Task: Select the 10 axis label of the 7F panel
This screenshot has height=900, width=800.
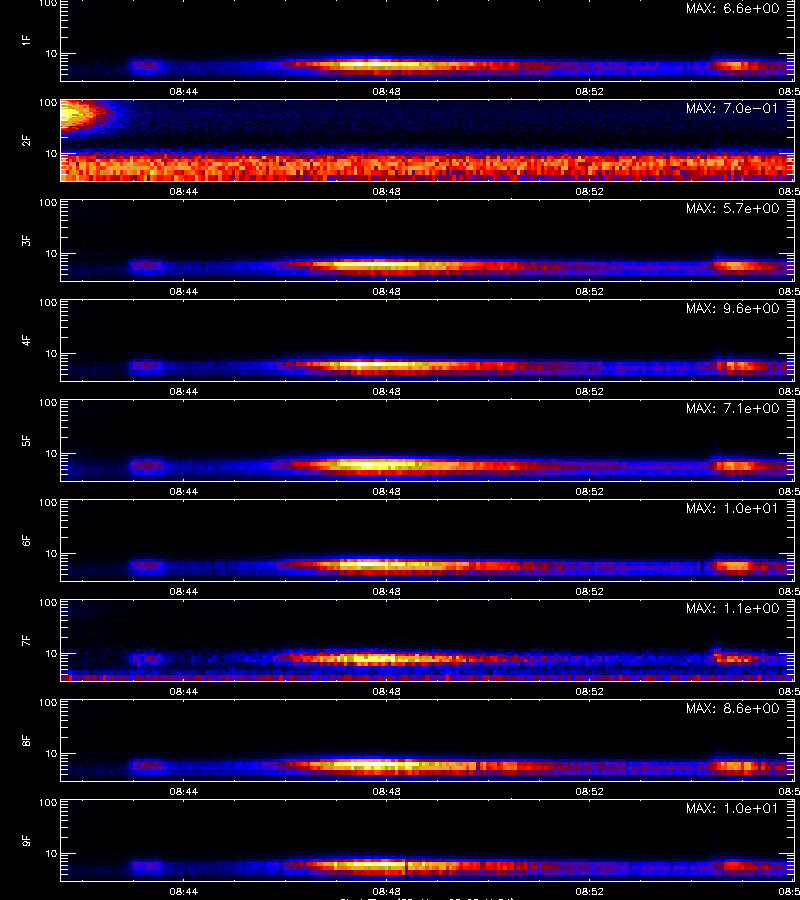Action: coord(52,653)
